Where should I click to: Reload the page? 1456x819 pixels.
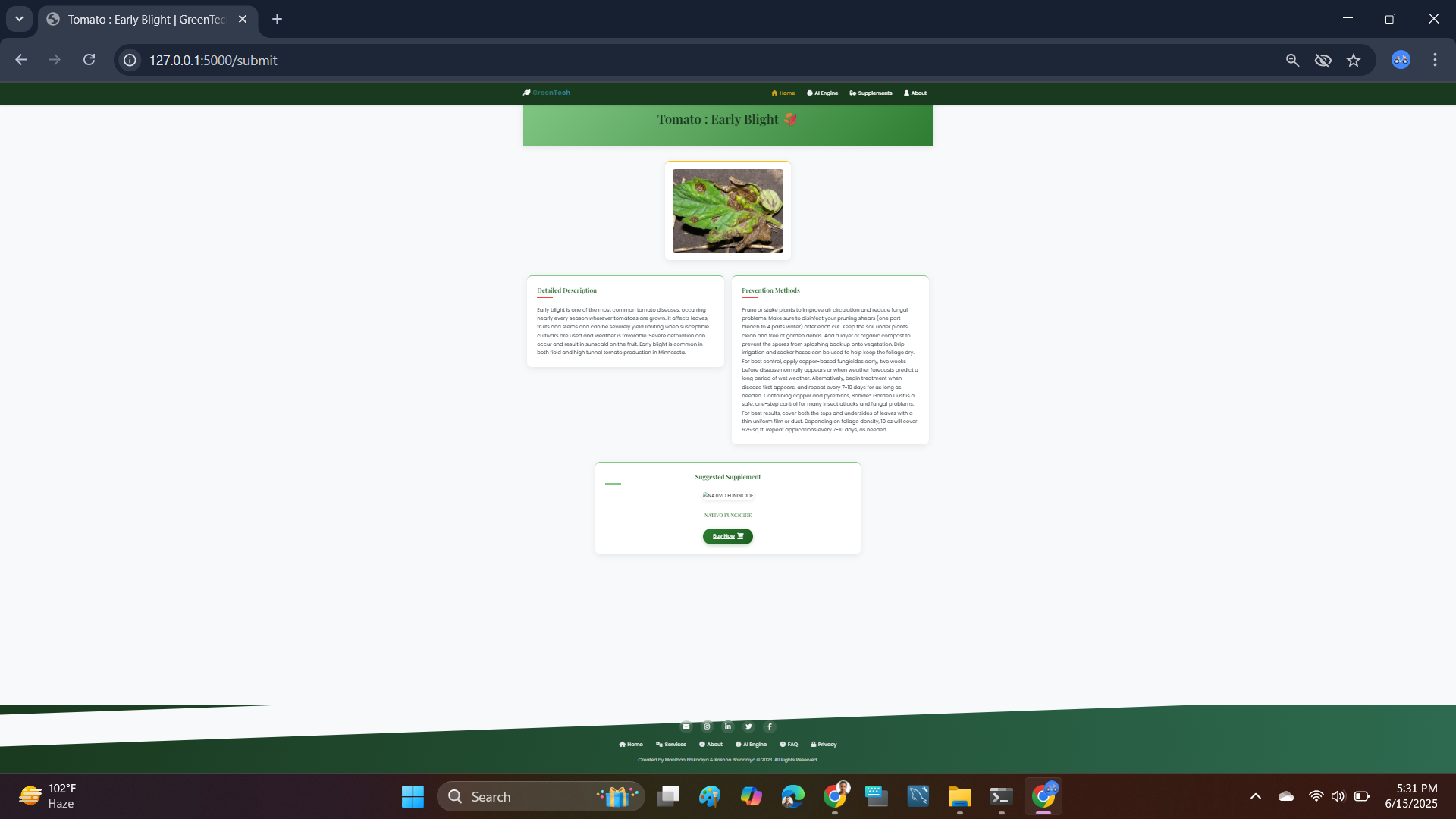(x=89, y=60)
